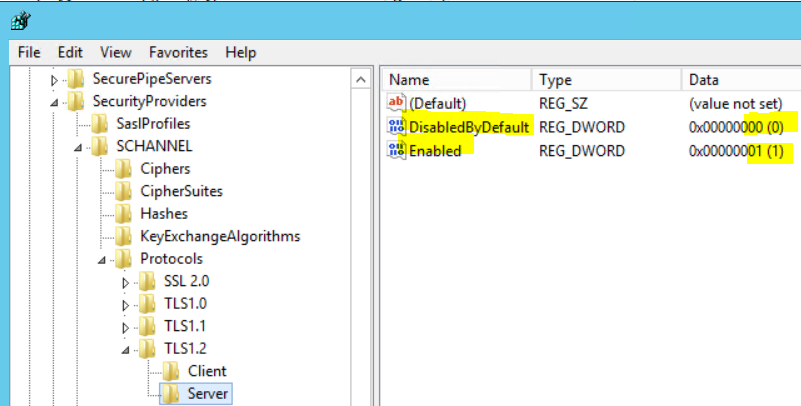Viewport: 801px width, 406px height.
Task: Click the SecurityProviders folder icon
Action: tap(76, 101)
